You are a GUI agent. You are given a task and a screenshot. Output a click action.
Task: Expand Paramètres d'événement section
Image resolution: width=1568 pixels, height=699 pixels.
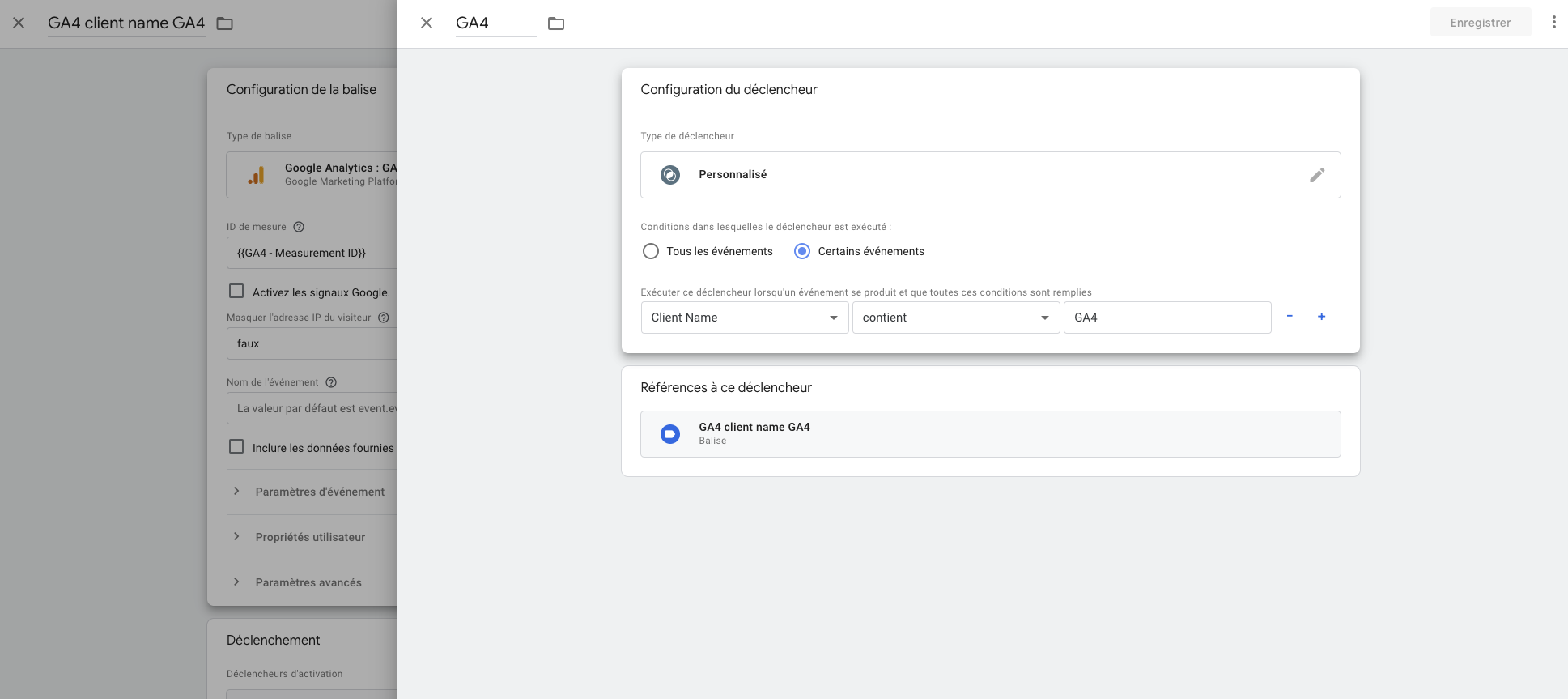312,492
